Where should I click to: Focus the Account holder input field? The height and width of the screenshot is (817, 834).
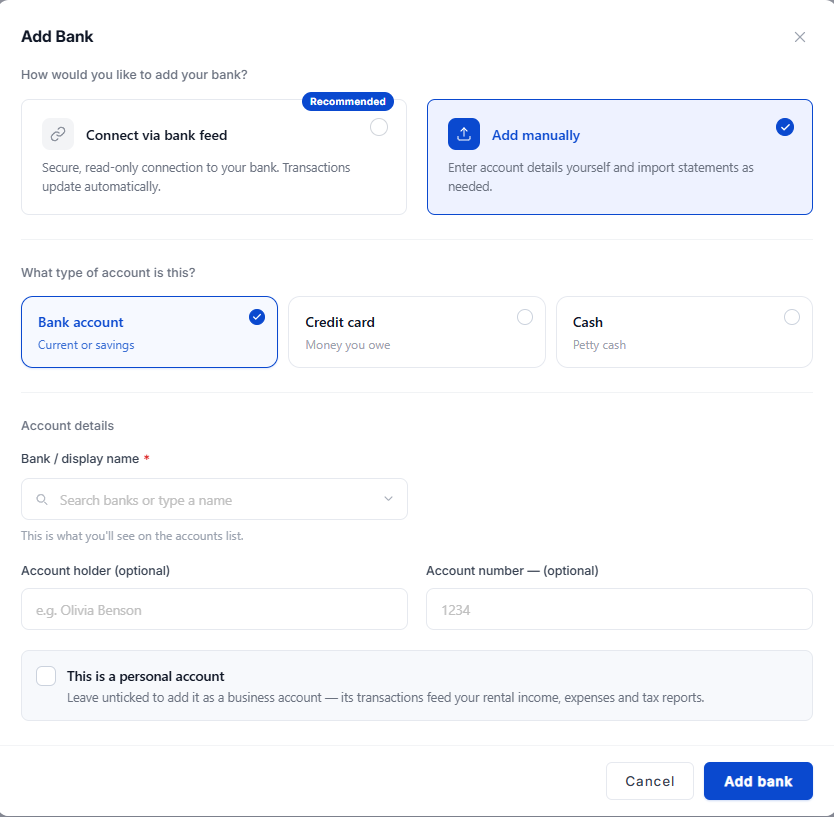[x=214, y=609]
